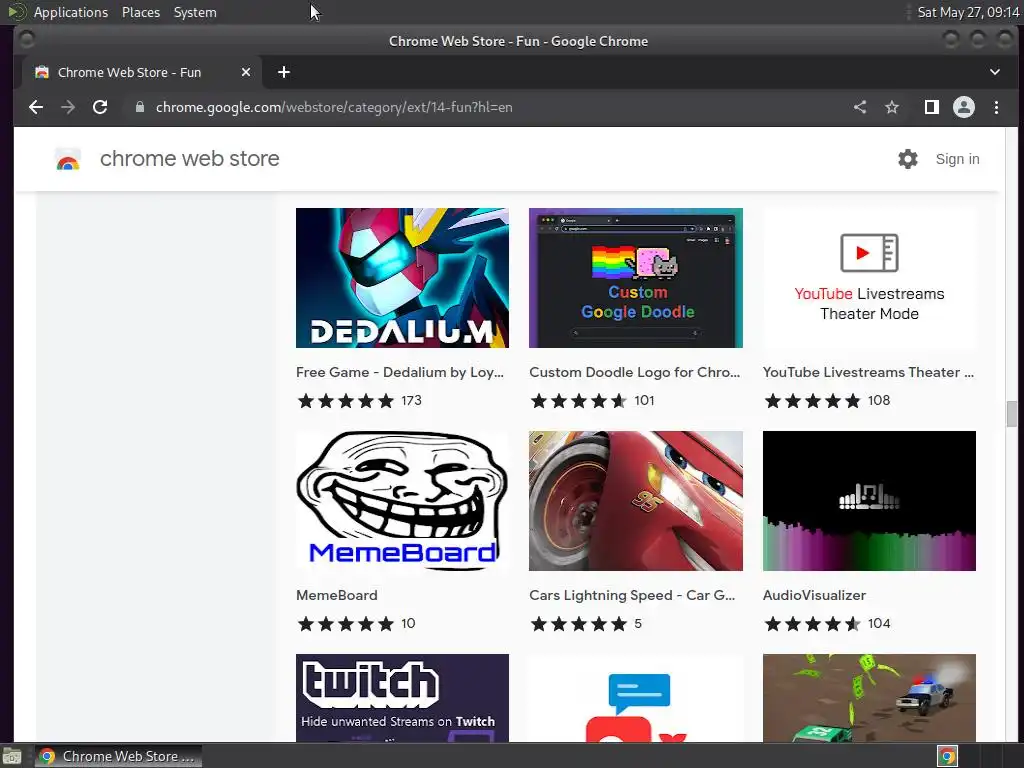Open the police car game thumbnail
Viewport: 1024px width, 768px height.
(x=869, y=697)
